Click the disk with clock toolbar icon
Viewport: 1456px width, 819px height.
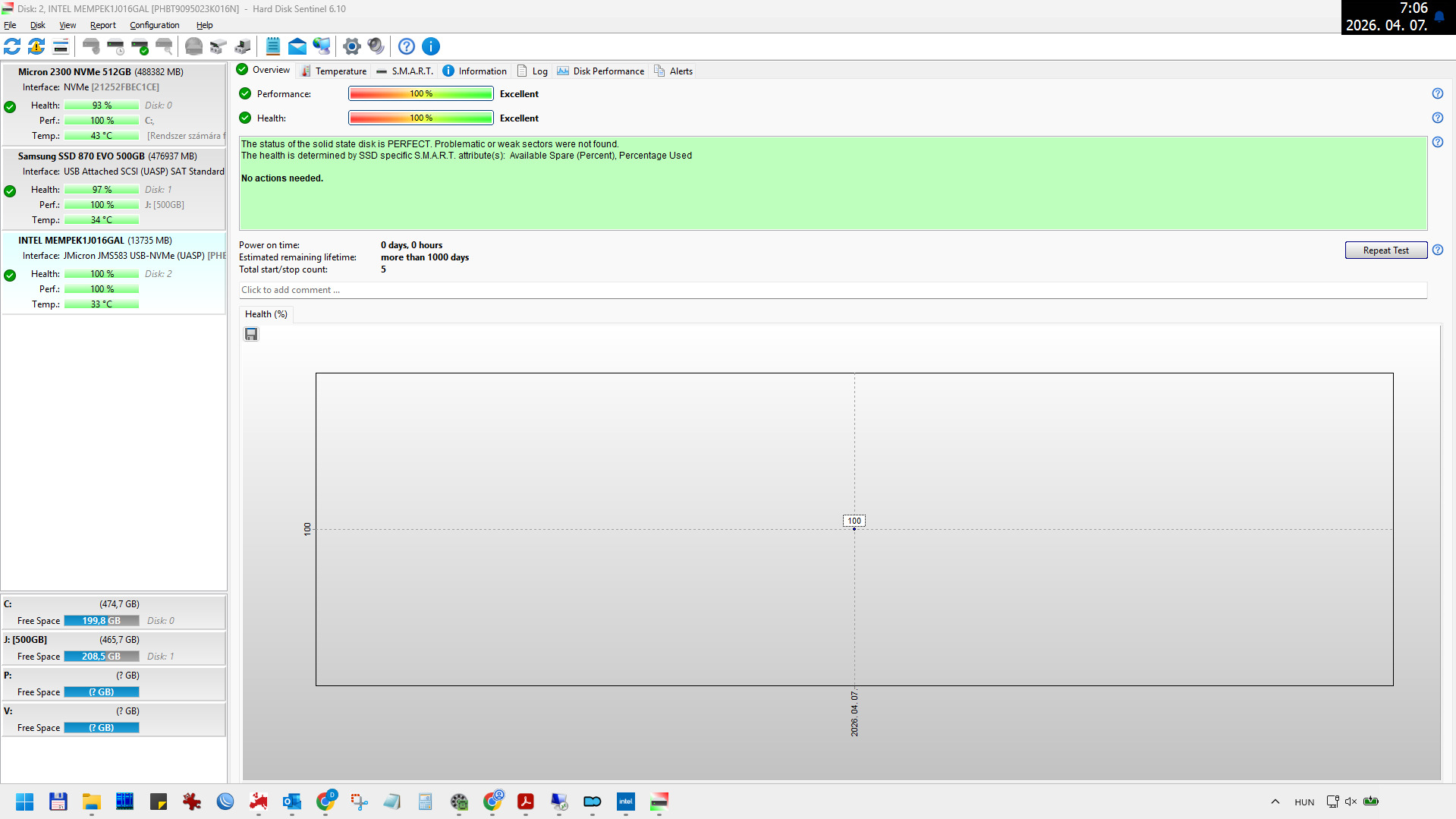[x=115, y=46]
